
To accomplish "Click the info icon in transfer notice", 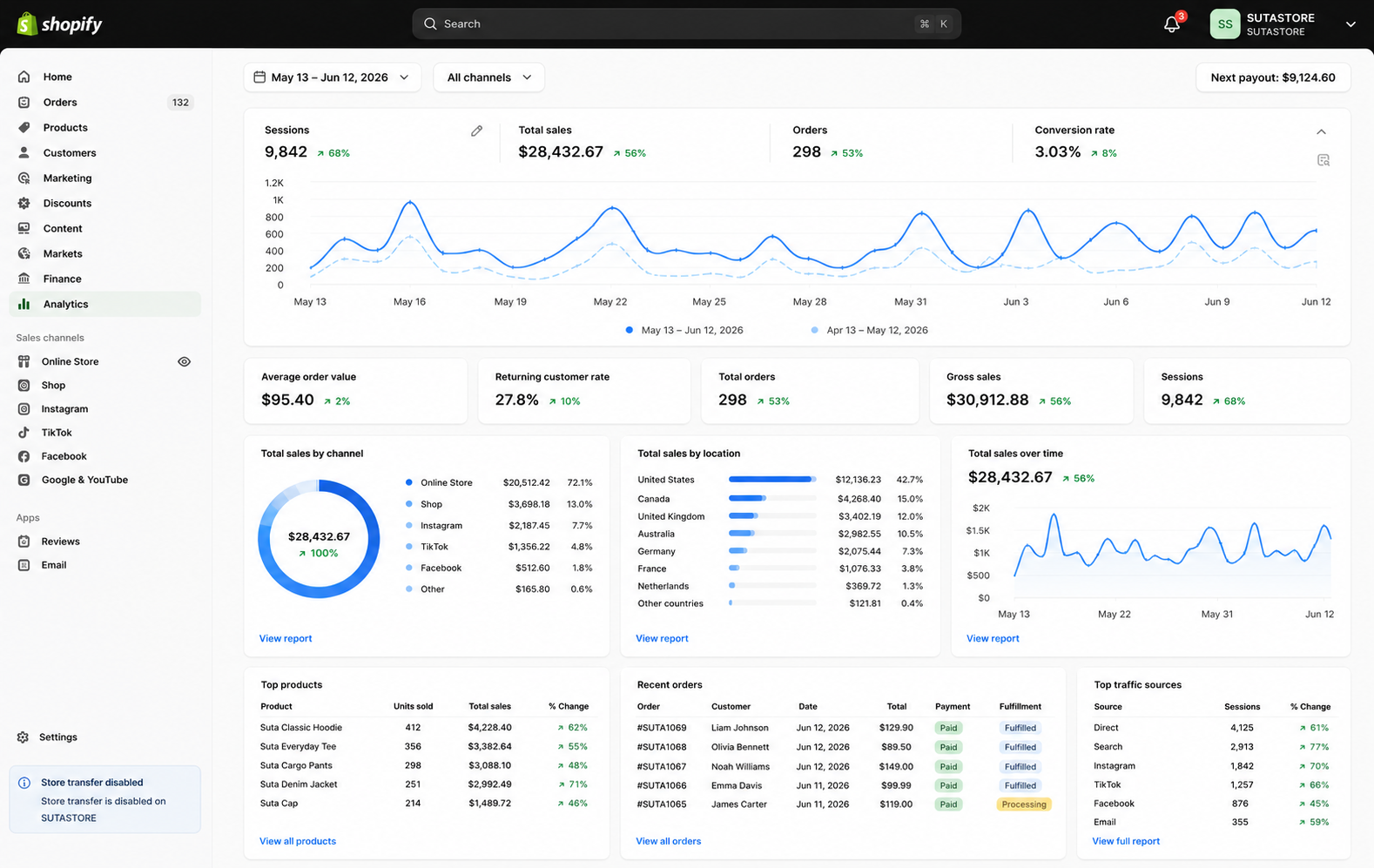I will 24,783.
